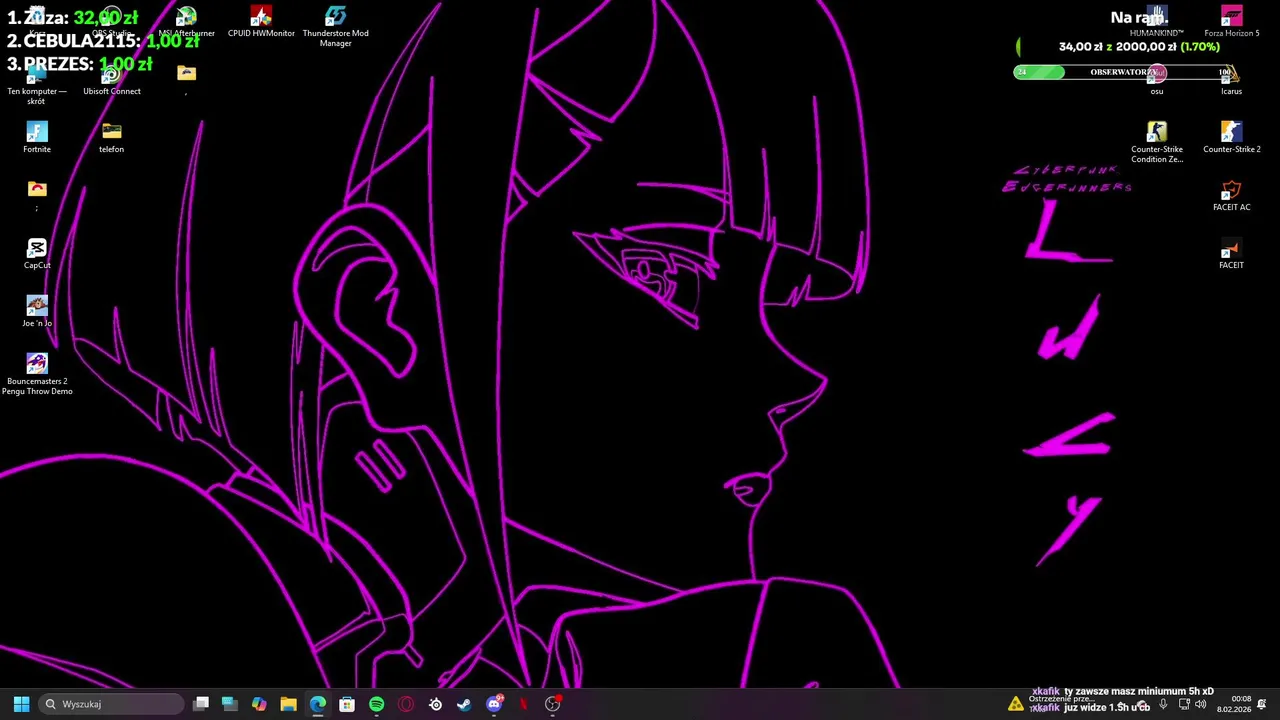The width and height of the screenshot is (1280, 720).
Task: Open Copilot from the taskbar
Action: tap(259, 704)
